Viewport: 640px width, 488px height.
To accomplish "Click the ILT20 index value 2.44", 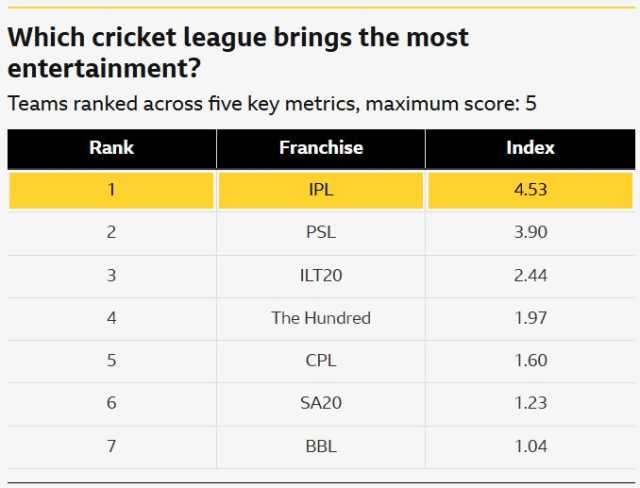I will (x=530, y=276).
